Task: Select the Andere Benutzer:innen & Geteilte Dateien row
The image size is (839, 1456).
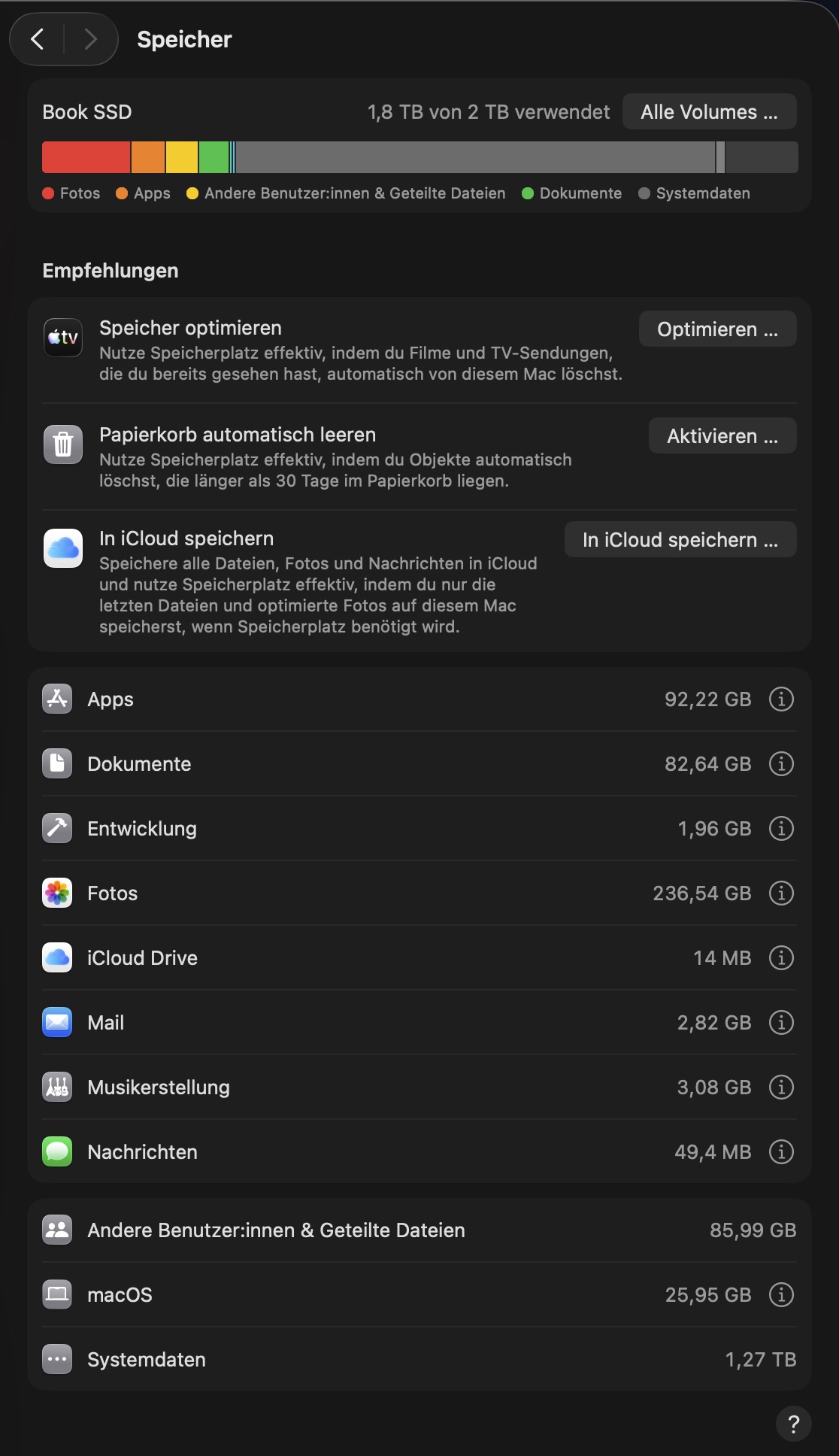Action: (x=419, y=1230)
